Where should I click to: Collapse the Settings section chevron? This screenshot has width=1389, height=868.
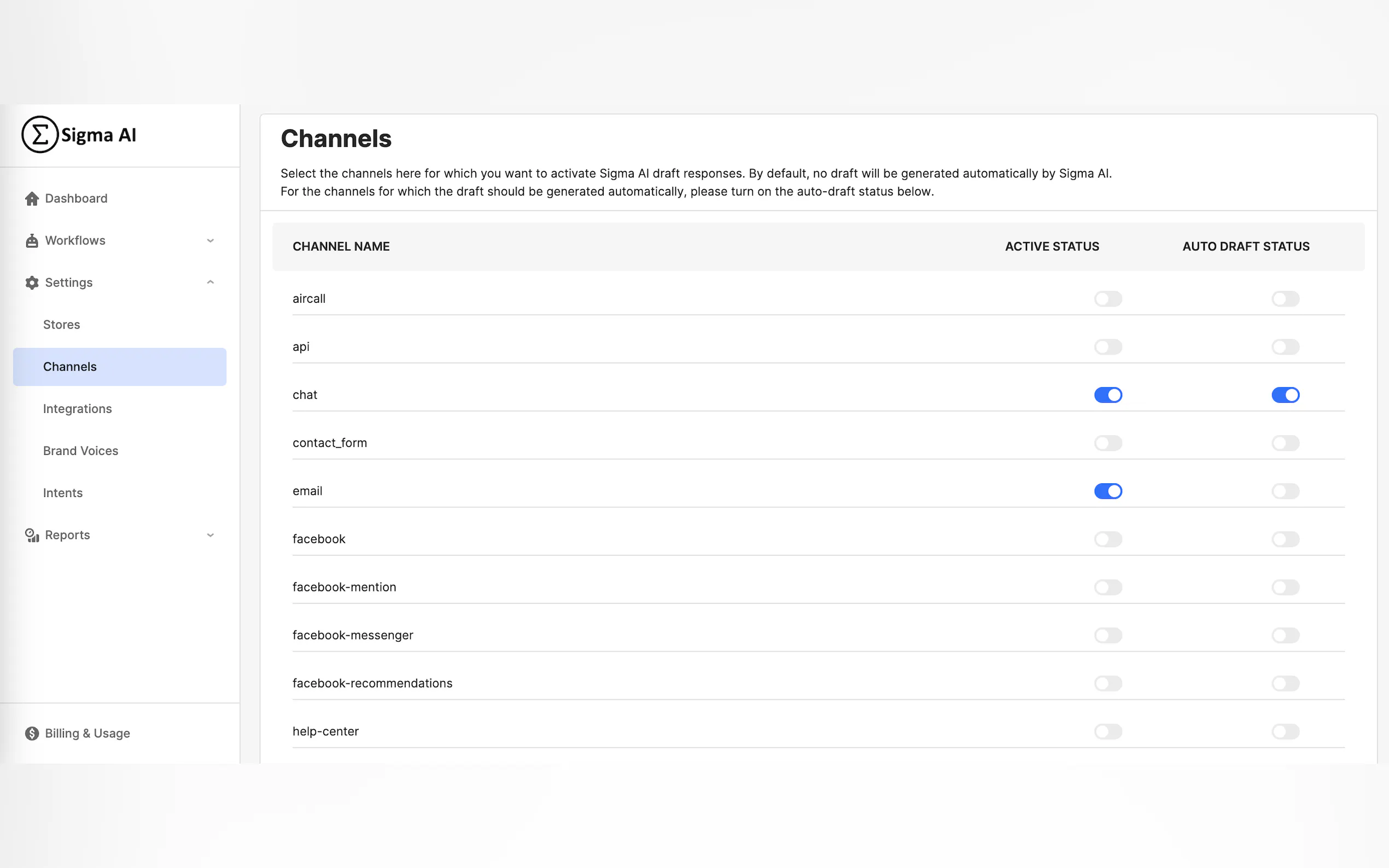click(x=210, y=282)
